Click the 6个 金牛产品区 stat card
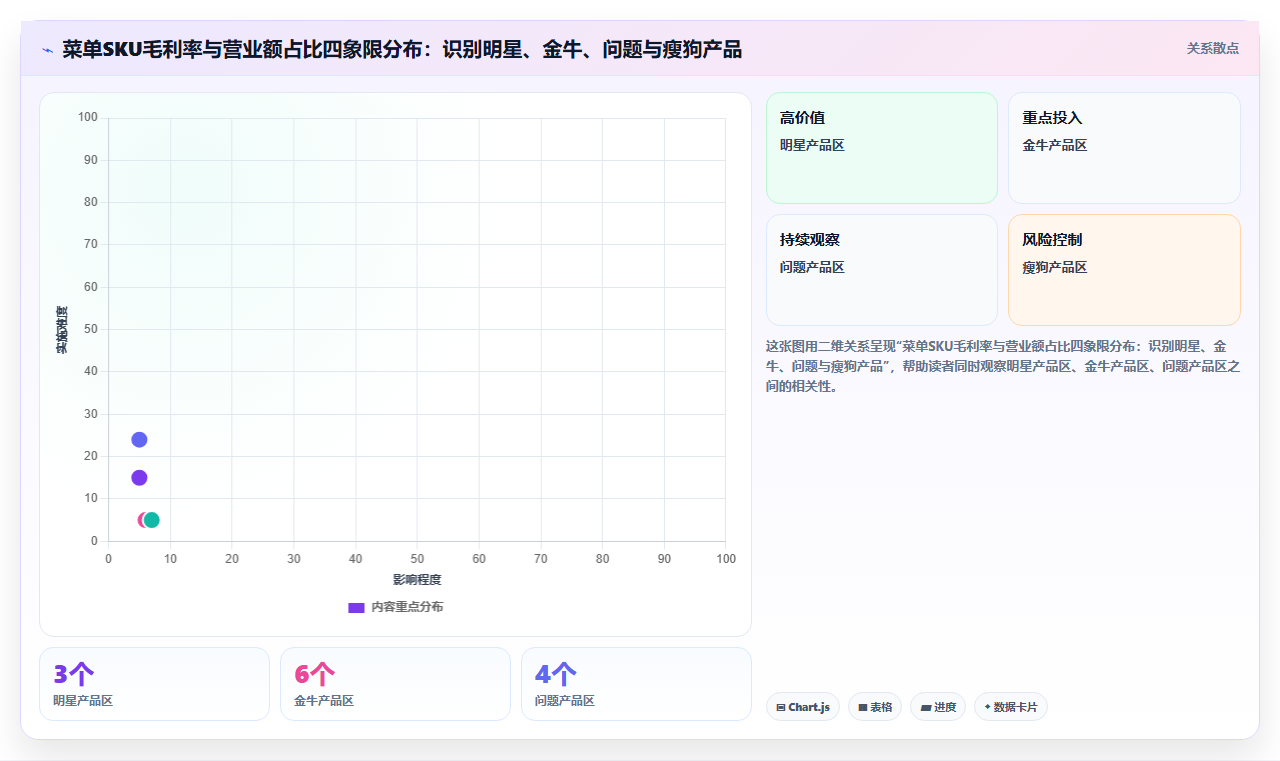Screen dimensions: 1280x761 (x=395, y=684)
